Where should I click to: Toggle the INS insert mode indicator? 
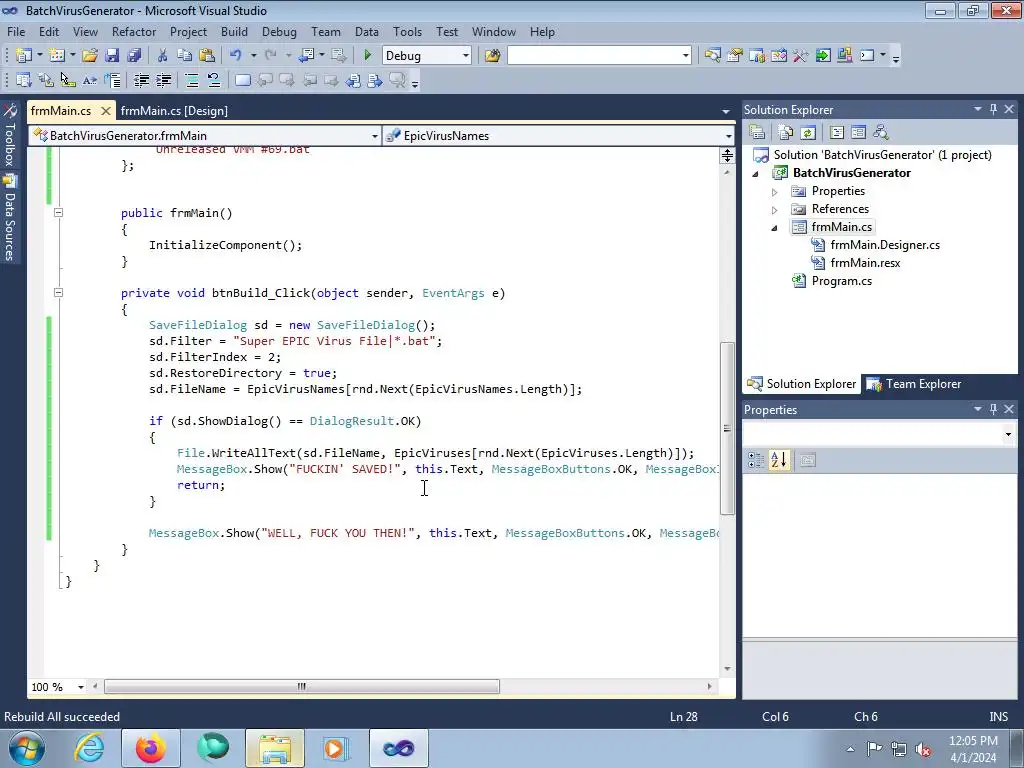999,716
